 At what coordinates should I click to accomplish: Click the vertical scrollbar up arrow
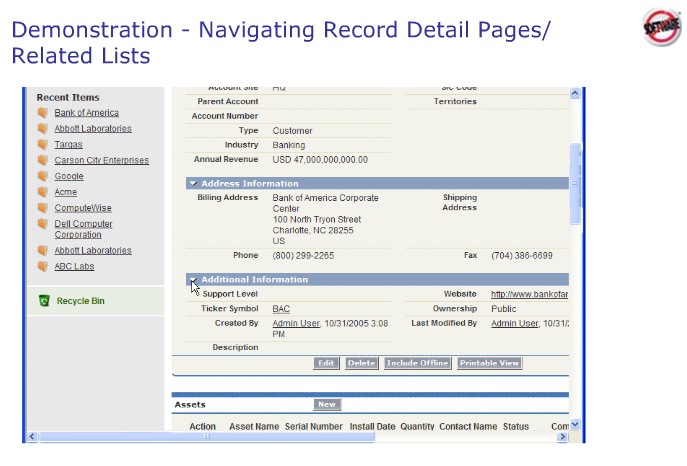[x=575, y=94]
